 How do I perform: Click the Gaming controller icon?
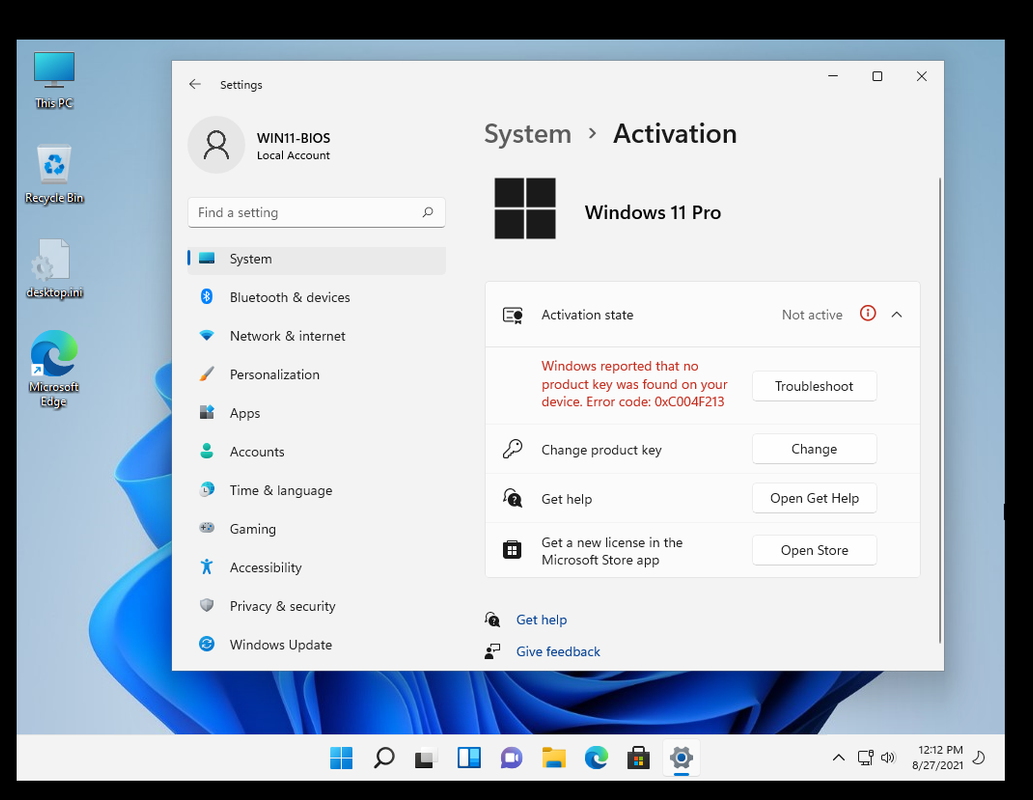206,528
